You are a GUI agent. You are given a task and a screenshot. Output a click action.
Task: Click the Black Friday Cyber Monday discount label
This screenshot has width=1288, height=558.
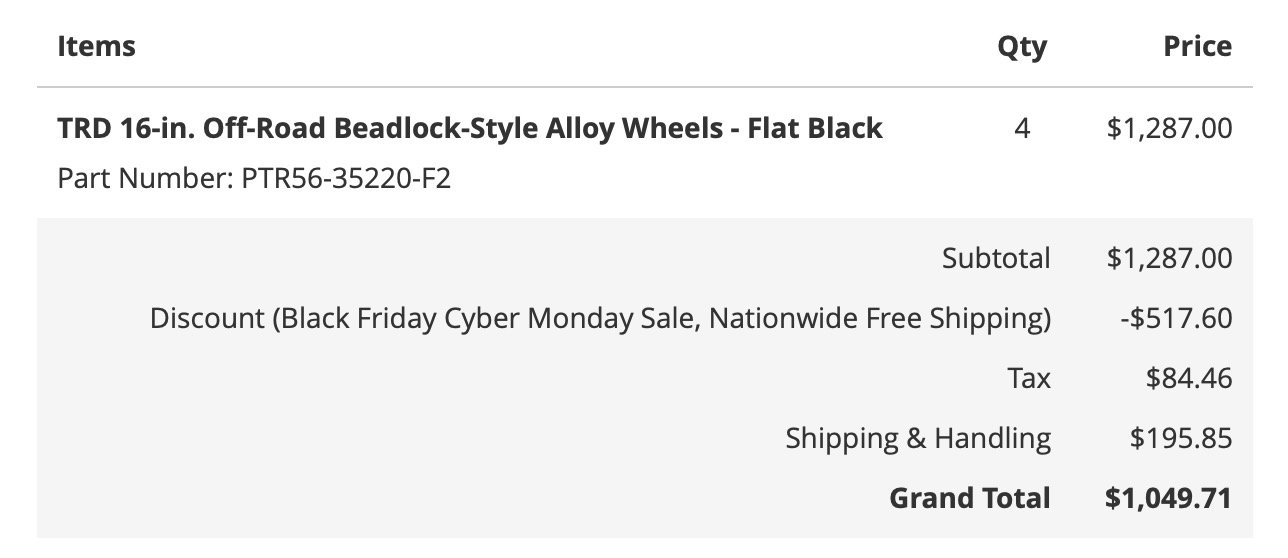point(600,318)
